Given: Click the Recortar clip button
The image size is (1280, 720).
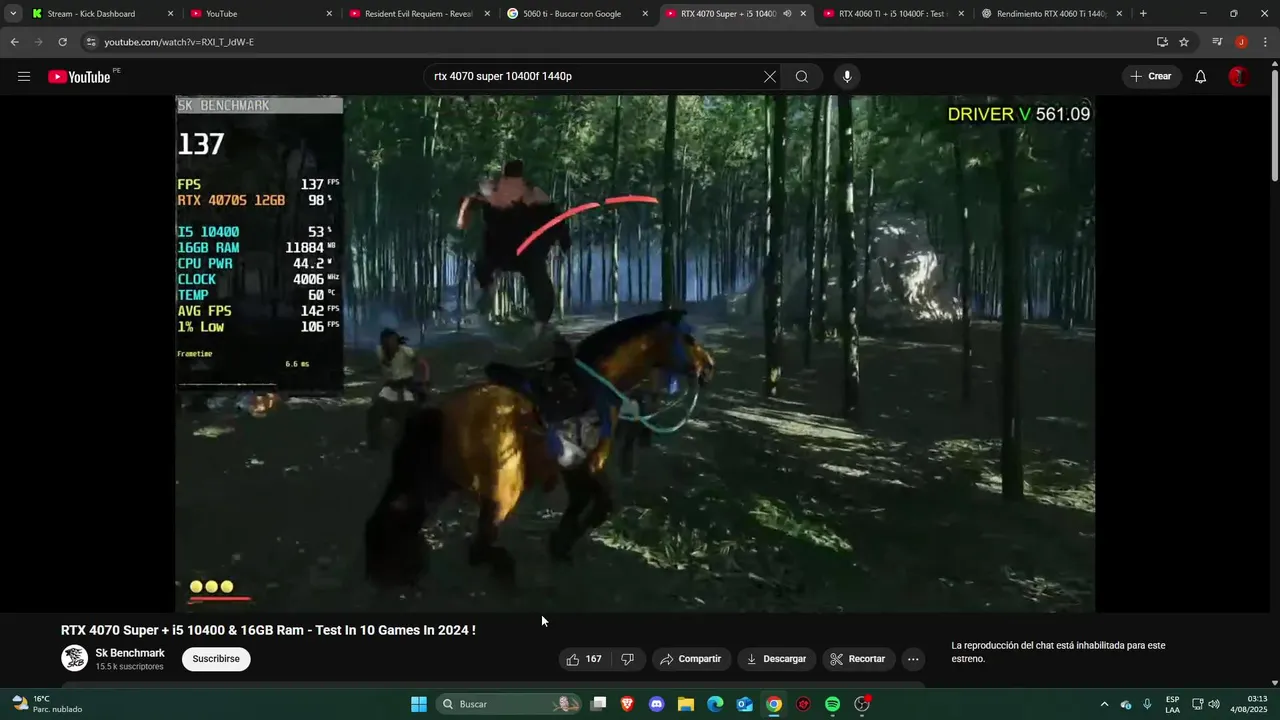Looking at the screenshot, I should [x=859, y=659].
